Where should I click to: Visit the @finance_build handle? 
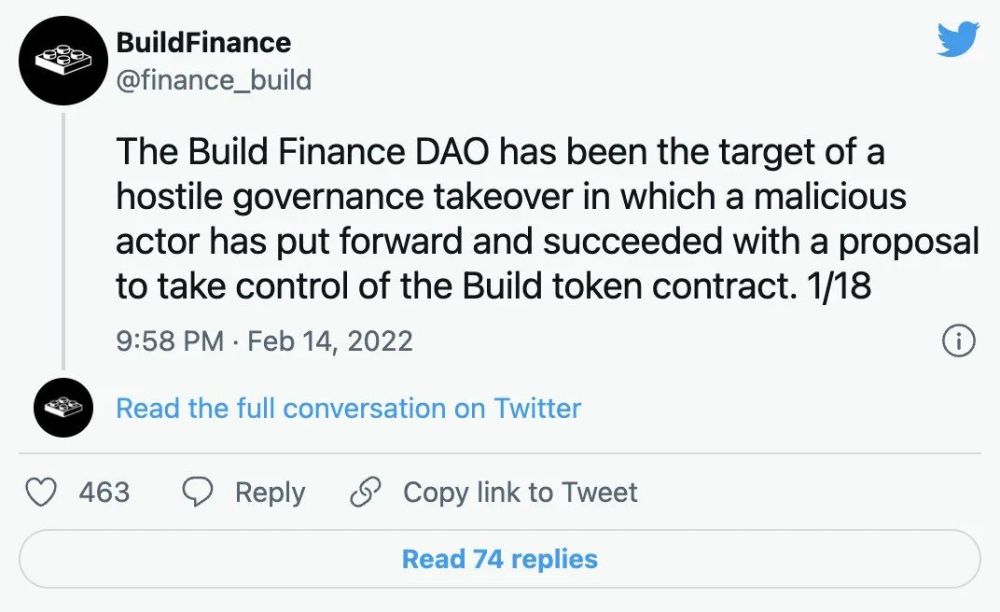pos(214,78)
